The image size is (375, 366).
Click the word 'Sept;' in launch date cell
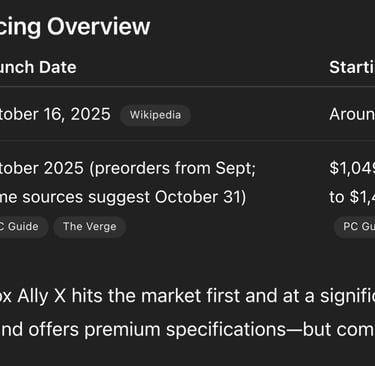click(x=235, y=168)
